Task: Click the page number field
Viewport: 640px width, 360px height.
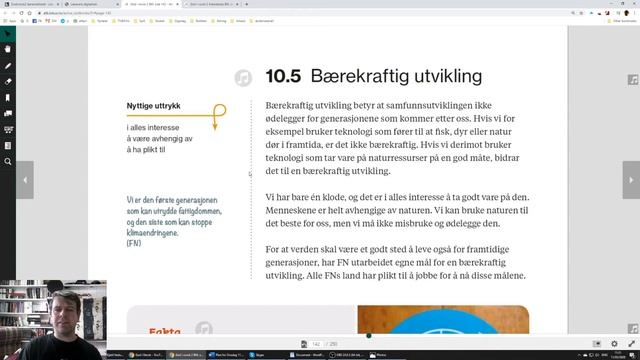Action: tap(316, 344)
